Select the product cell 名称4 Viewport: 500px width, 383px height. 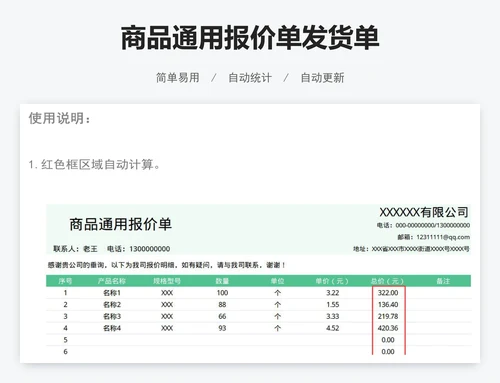[x=112, y=328]
